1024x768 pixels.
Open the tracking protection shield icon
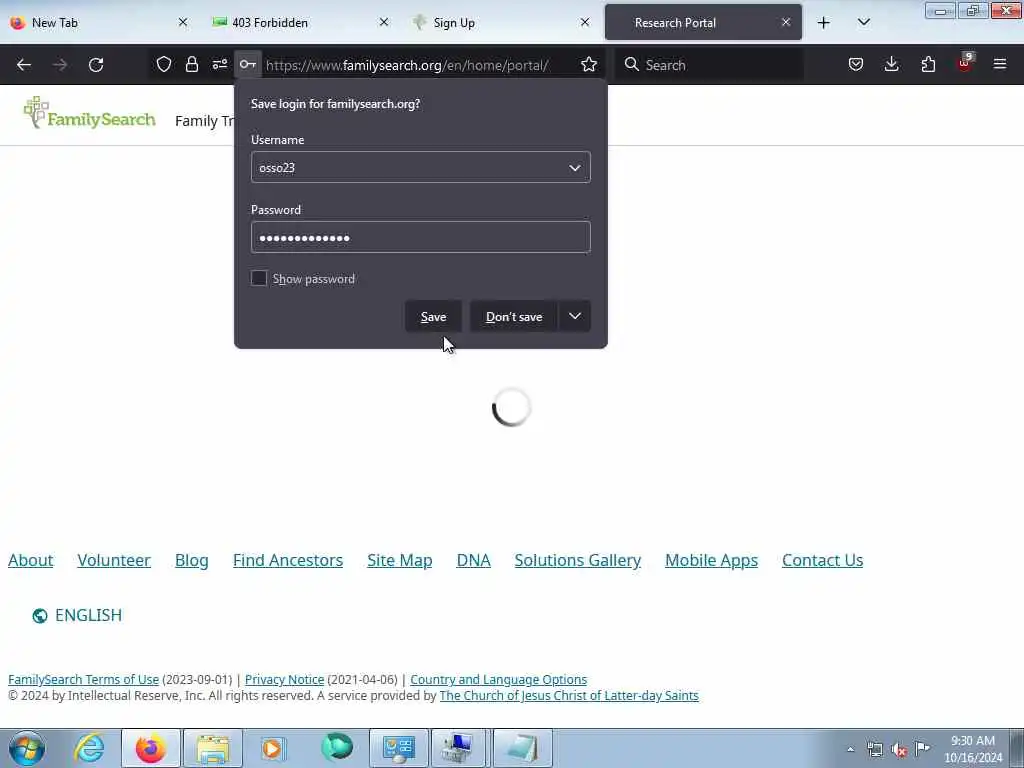(x=164, y=65)
